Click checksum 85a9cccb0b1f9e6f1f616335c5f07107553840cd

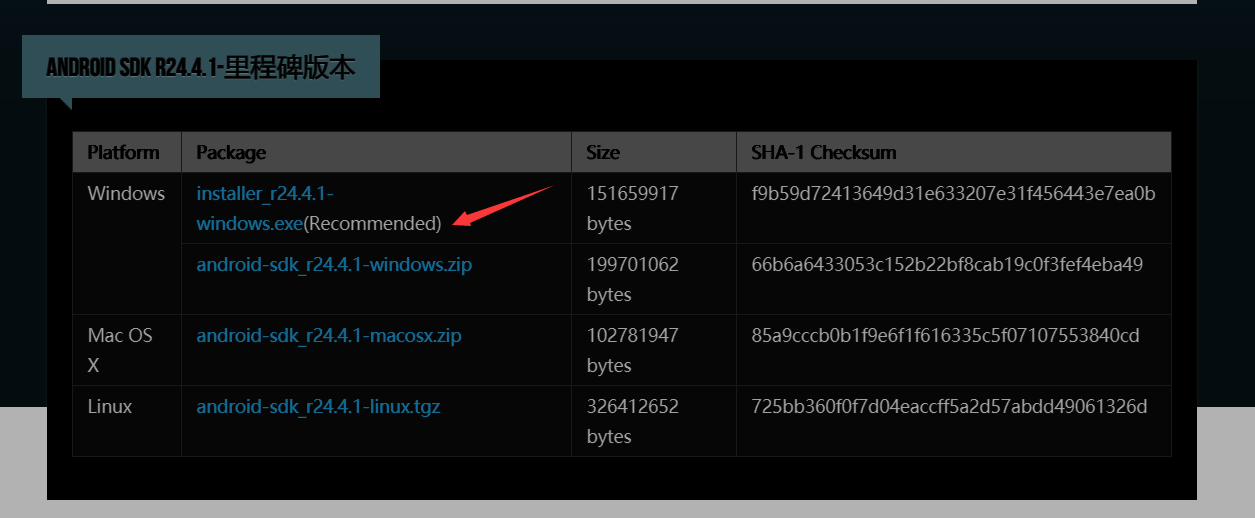point(946,336)
